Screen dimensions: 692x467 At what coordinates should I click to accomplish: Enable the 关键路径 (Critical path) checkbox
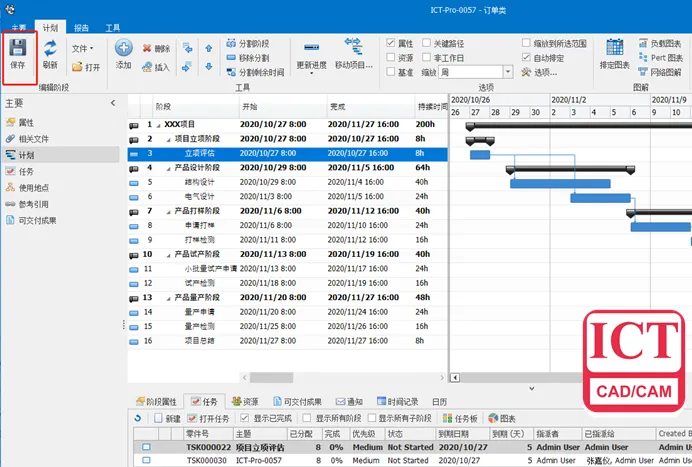427,44
